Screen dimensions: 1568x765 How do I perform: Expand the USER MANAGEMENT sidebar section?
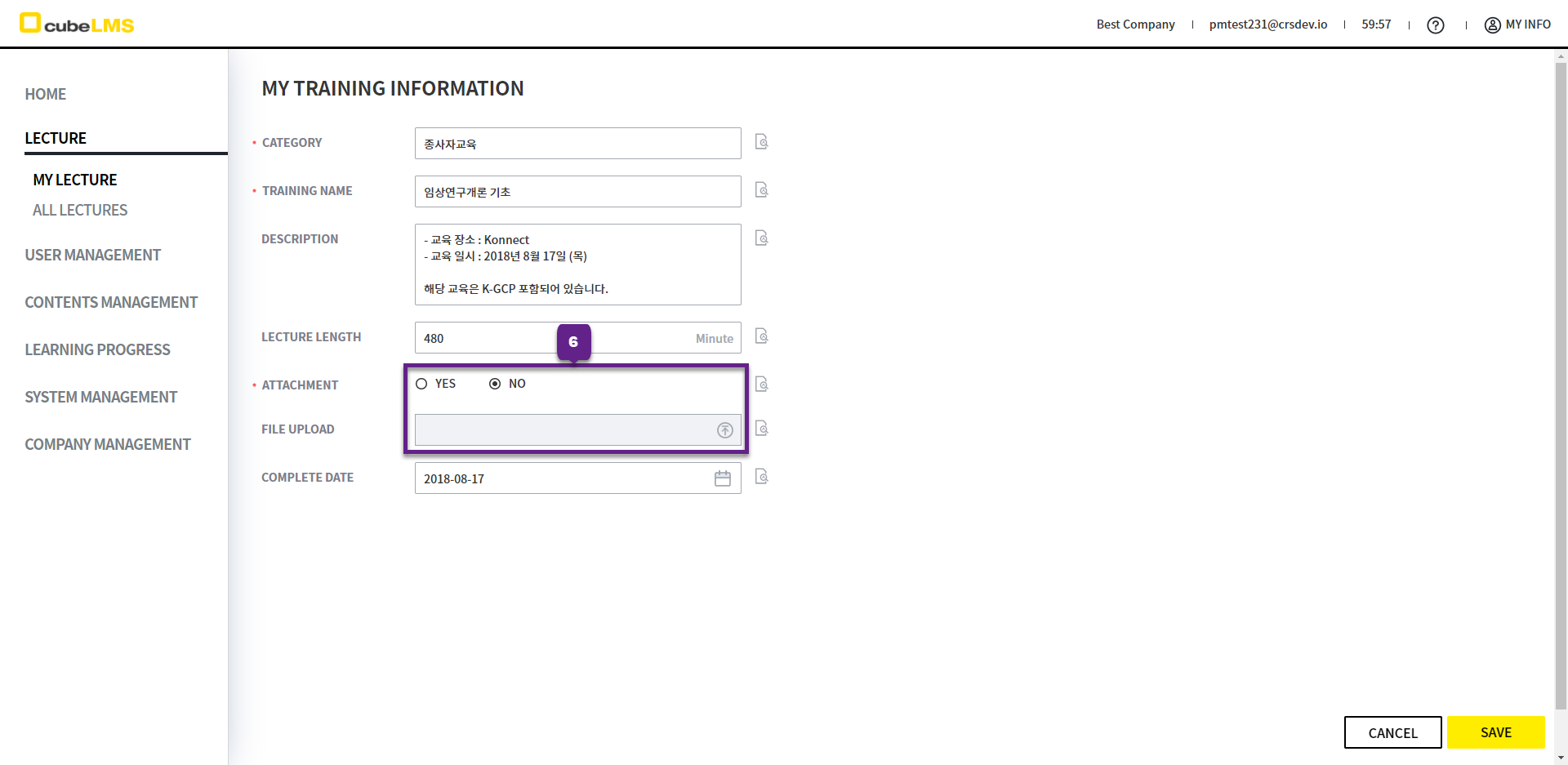[93, 256]
